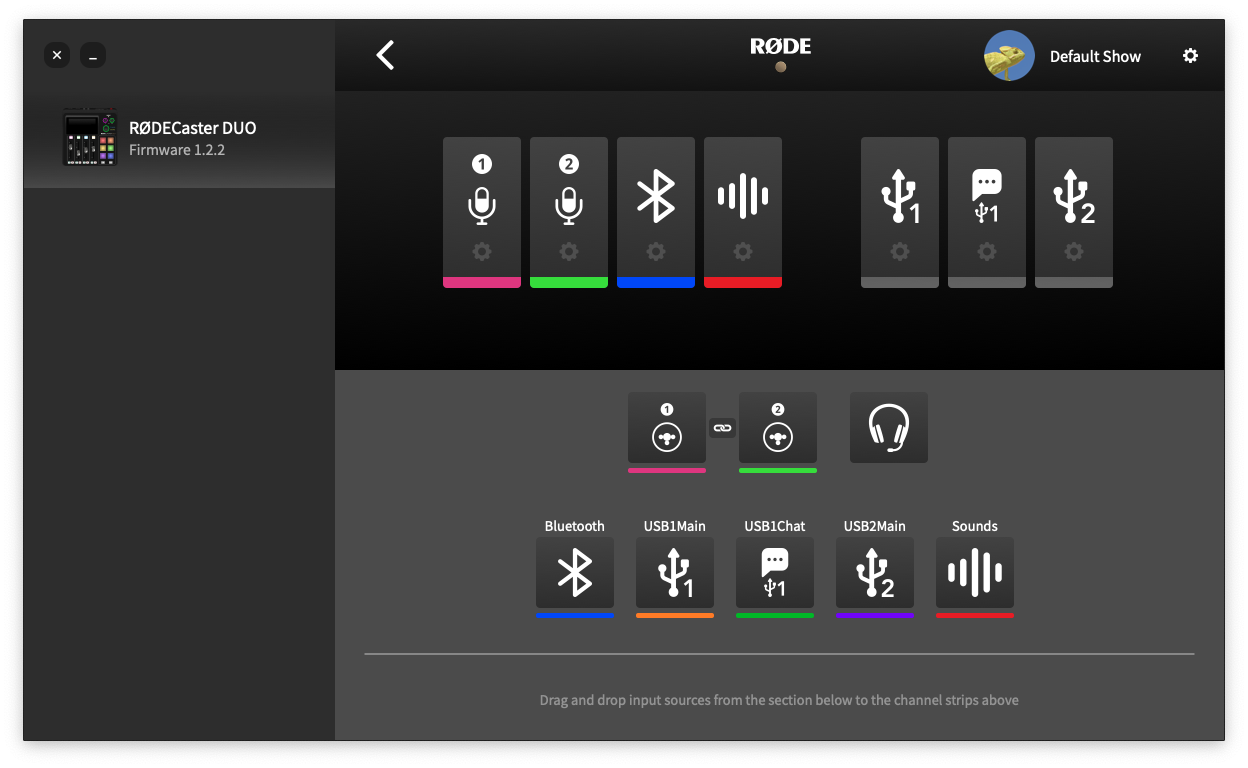
Task: Choose the Sounds input source tile
Action: 975,573
